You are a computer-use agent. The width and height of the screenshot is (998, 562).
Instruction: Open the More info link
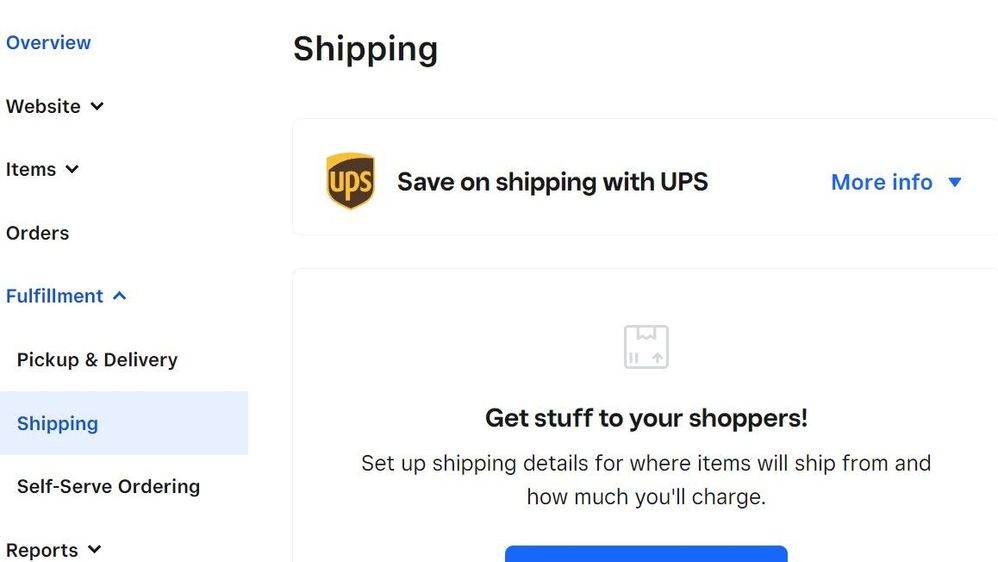(881, 182)
